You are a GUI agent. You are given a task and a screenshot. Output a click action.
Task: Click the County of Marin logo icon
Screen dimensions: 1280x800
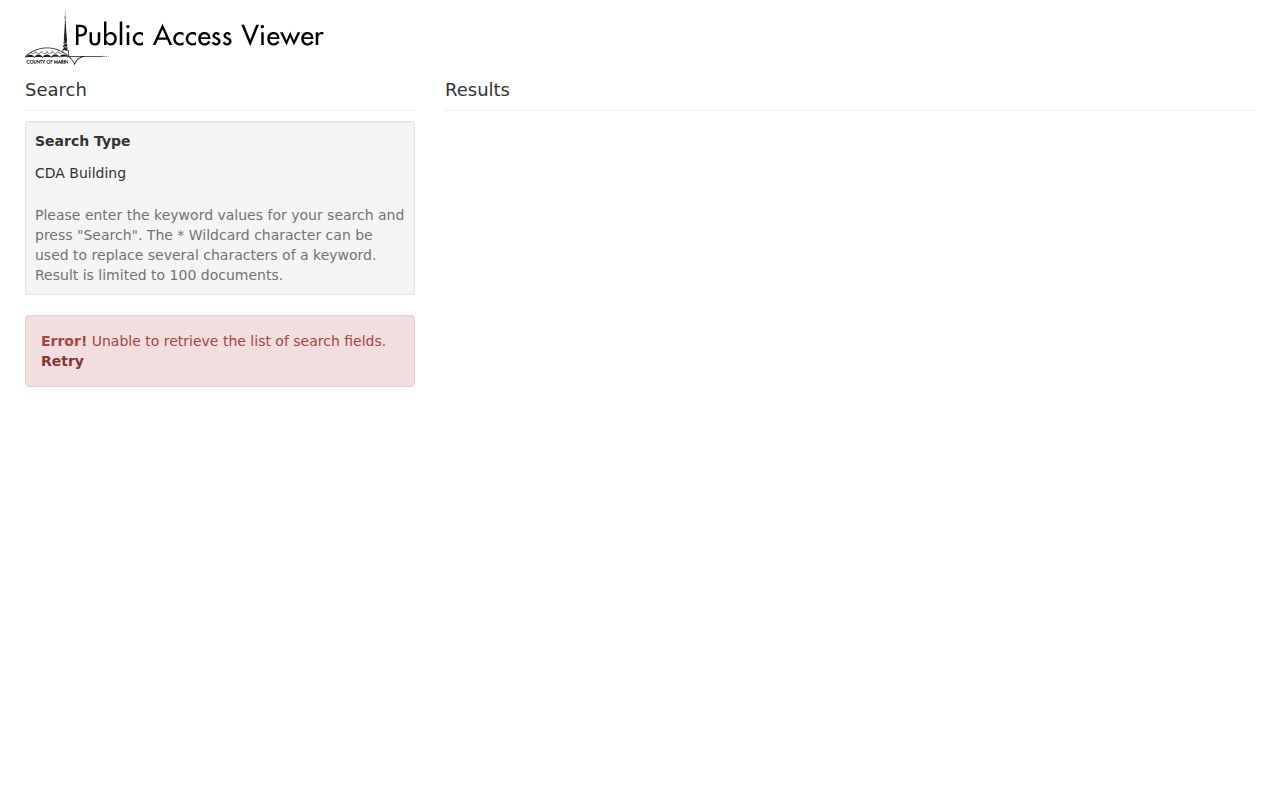[66, 38]
